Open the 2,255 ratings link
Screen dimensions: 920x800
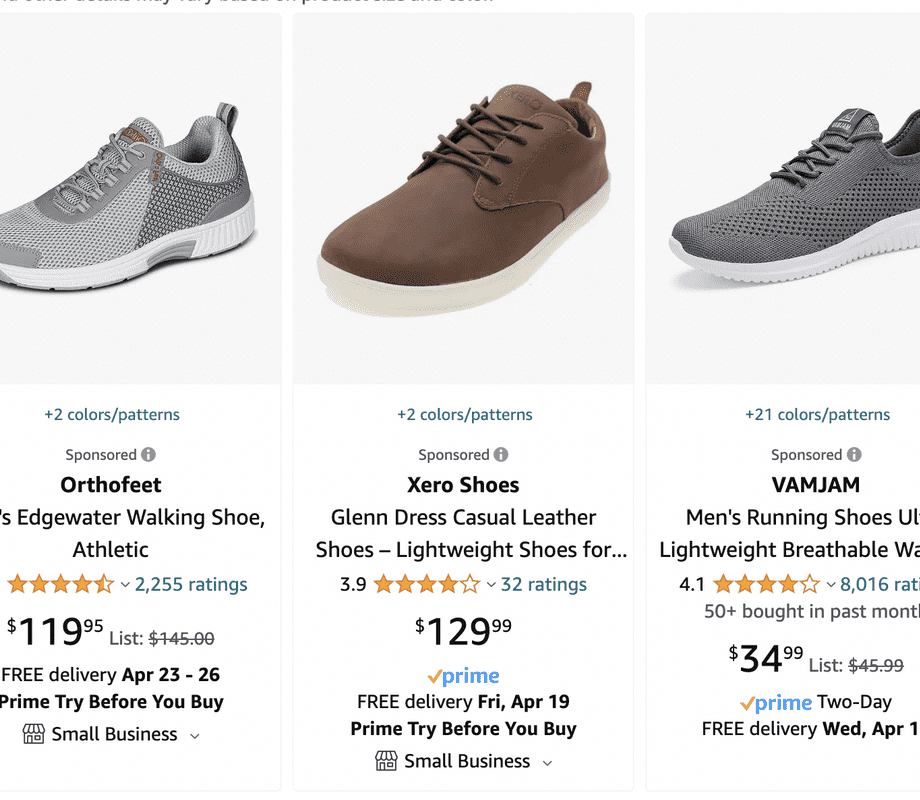[x=191, y=584]
